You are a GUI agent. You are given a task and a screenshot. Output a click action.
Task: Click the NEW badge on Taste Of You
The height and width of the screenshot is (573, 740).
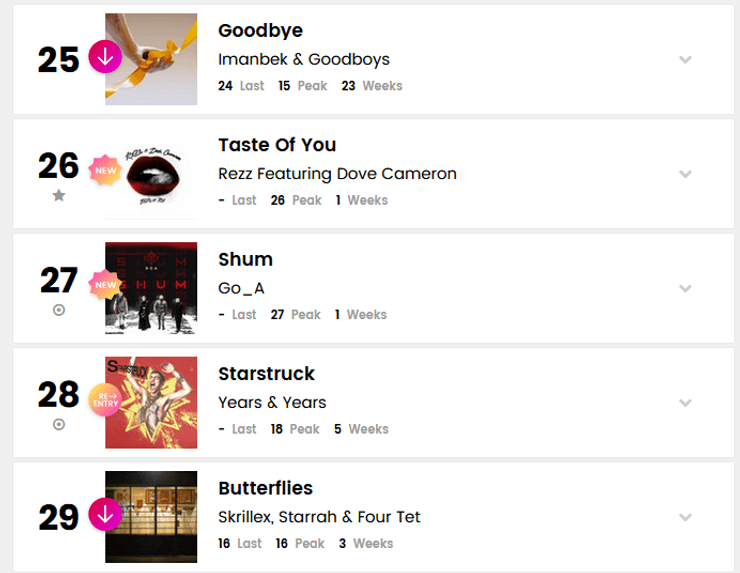click(x=105, y=171)
